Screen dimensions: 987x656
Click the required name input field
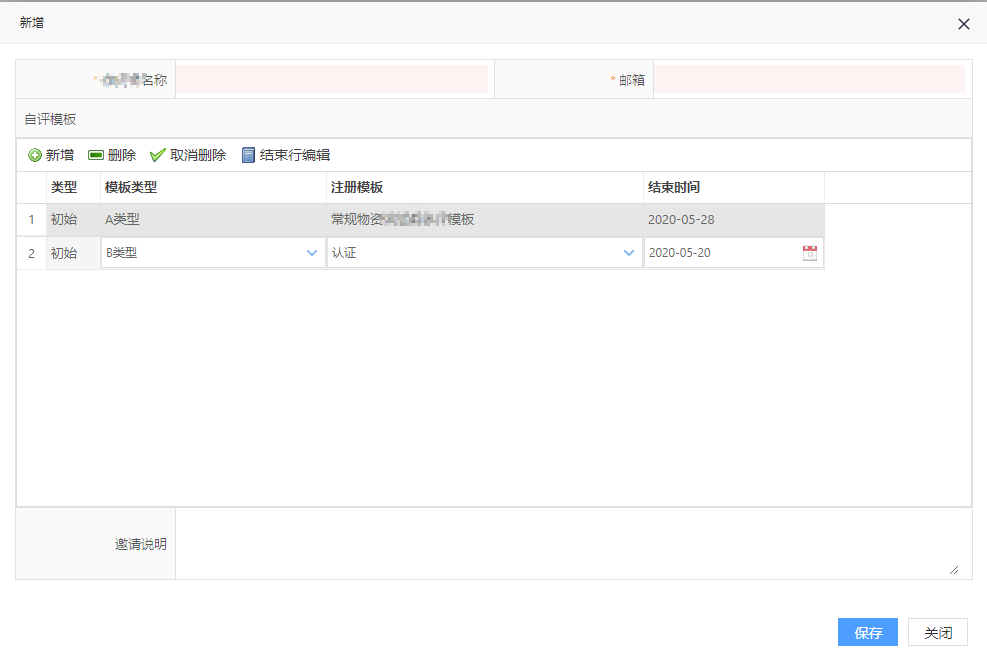coord(334,79)
